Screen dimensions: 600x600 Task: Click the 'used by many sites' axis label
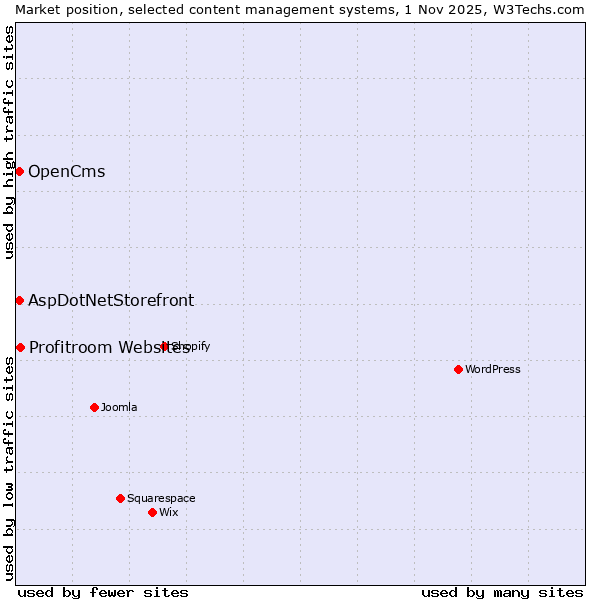tap(502, 592)
